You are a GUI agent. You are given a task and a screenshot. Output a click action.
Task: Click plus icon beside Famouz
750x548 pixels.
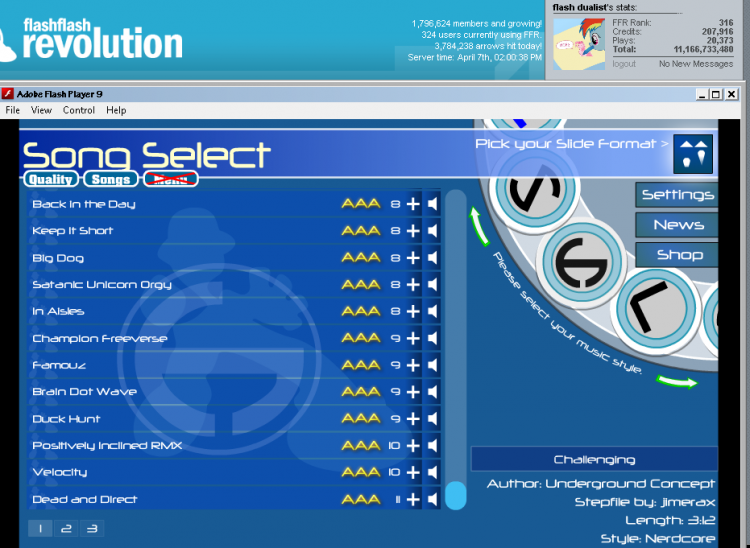(x=413, y=365)
